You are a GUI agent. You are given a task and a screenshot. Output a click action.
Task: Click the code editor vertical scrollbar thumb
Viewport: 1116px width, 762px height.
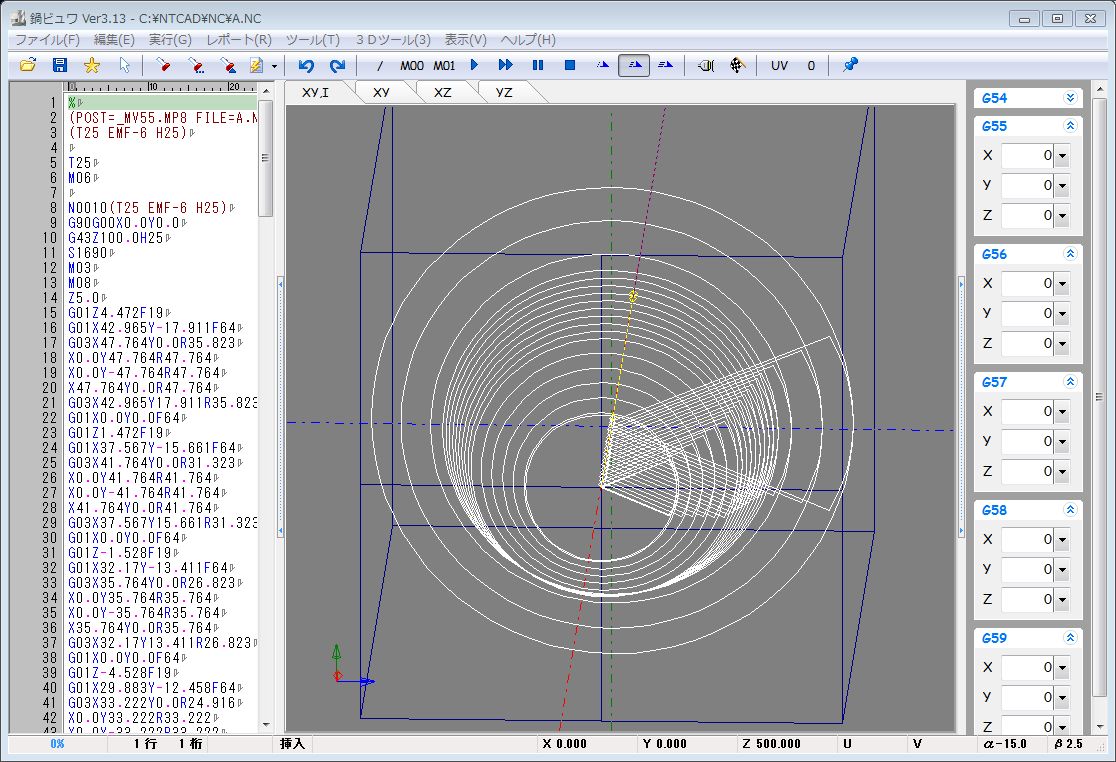(265, 158)
